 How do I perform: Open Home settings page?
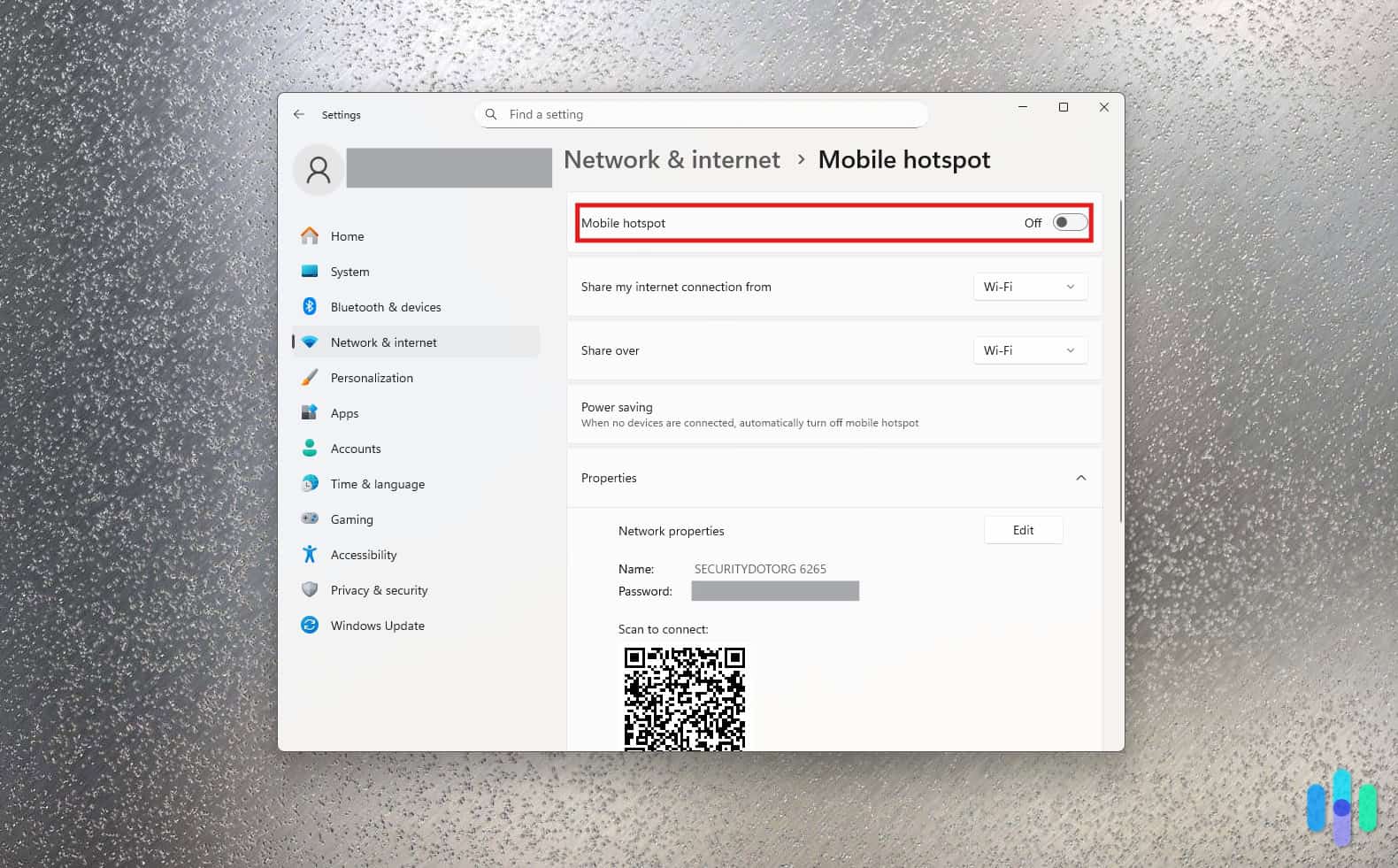(416, 236)
